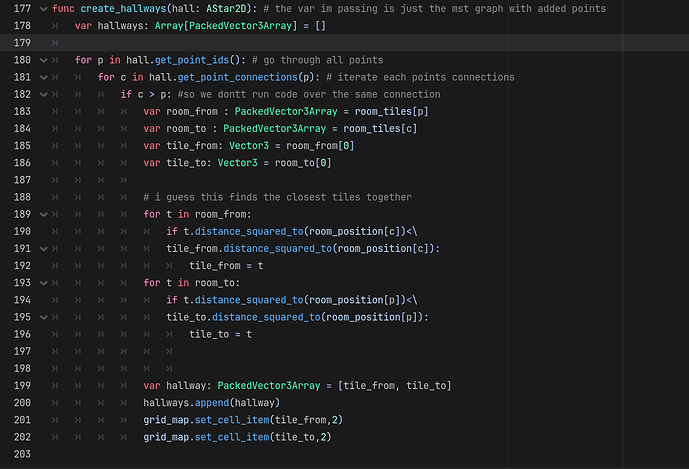Click line number 187 in the gutter
This screenshot has height=469, width=689.
point(22,180)
